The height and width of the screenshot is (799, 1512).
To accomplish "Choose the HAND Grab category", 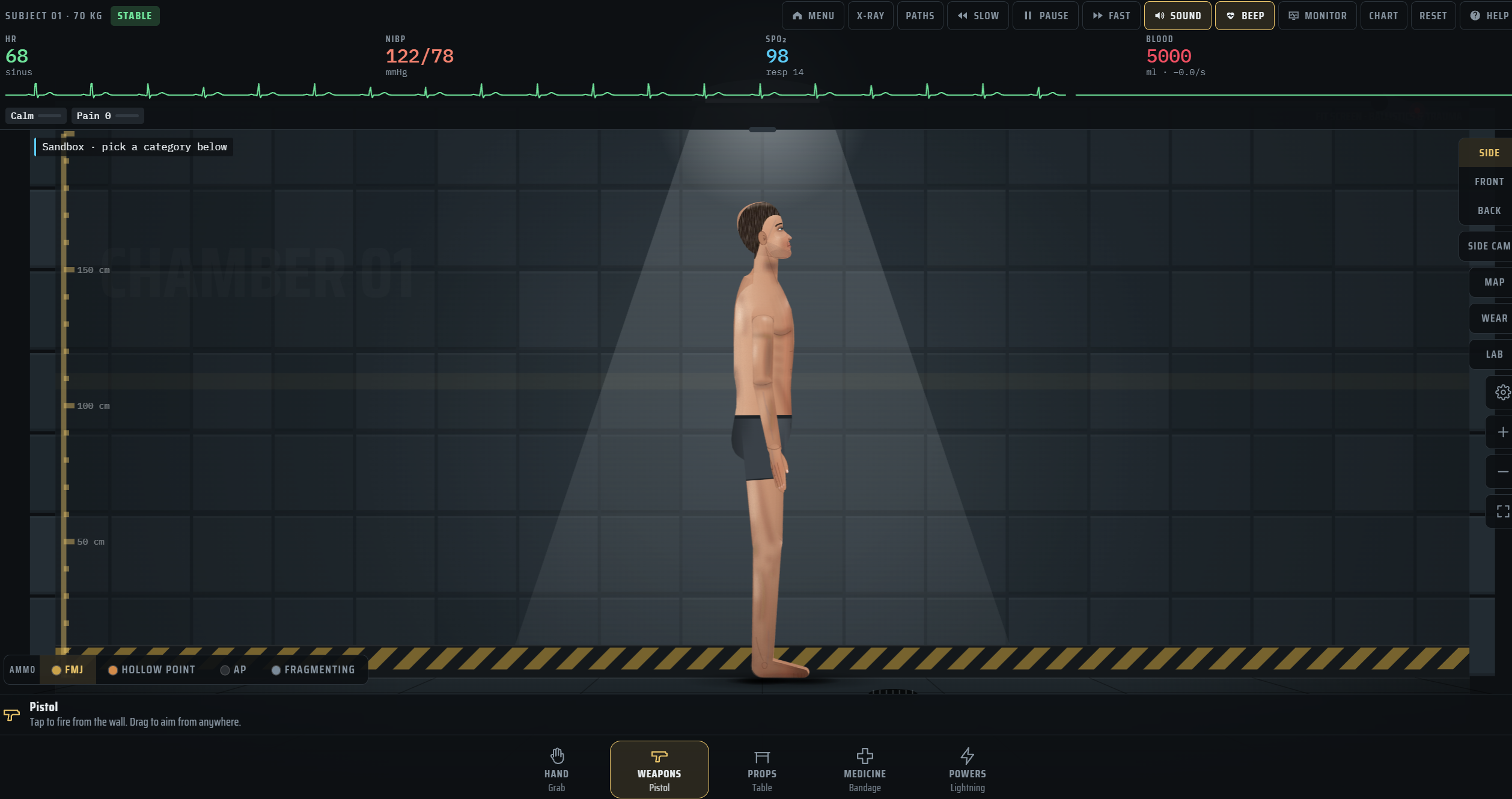I will tap(556, 770).
